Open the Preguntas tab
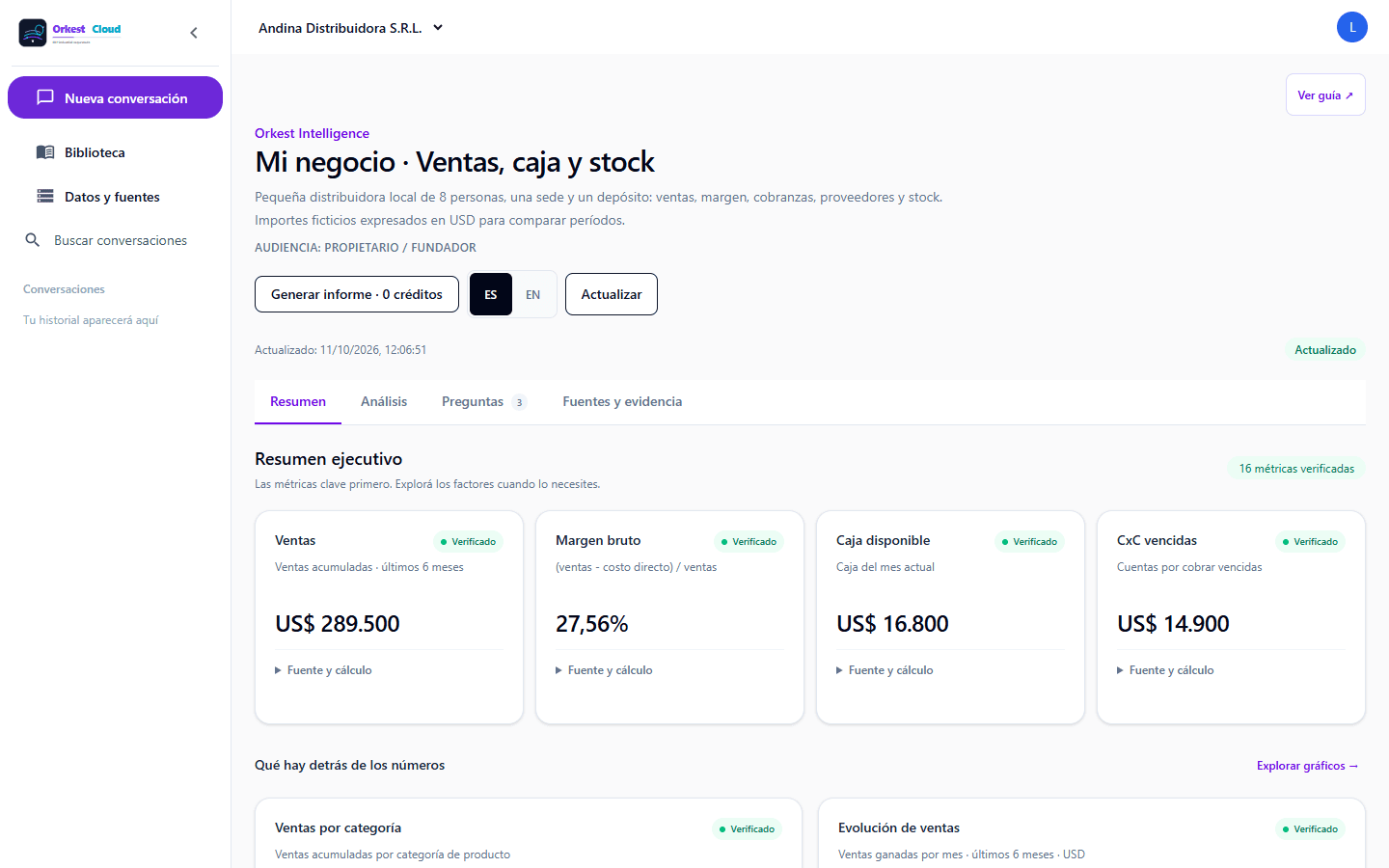This screenshot has height=868, width=1389. tap(484, 401)
